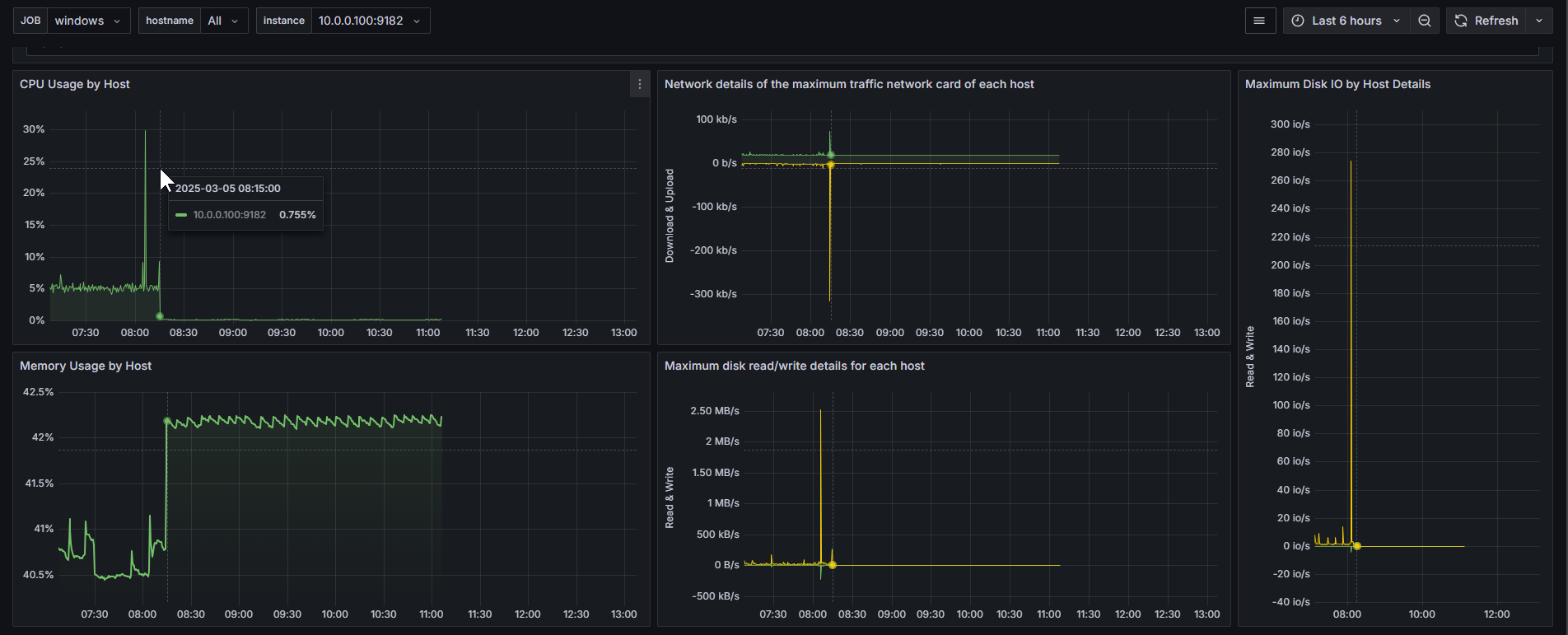Click the 2025-03-05 08:15:00 tooltip timestamp
Viewport: 1568px width, 635px height.
[228, 189]
